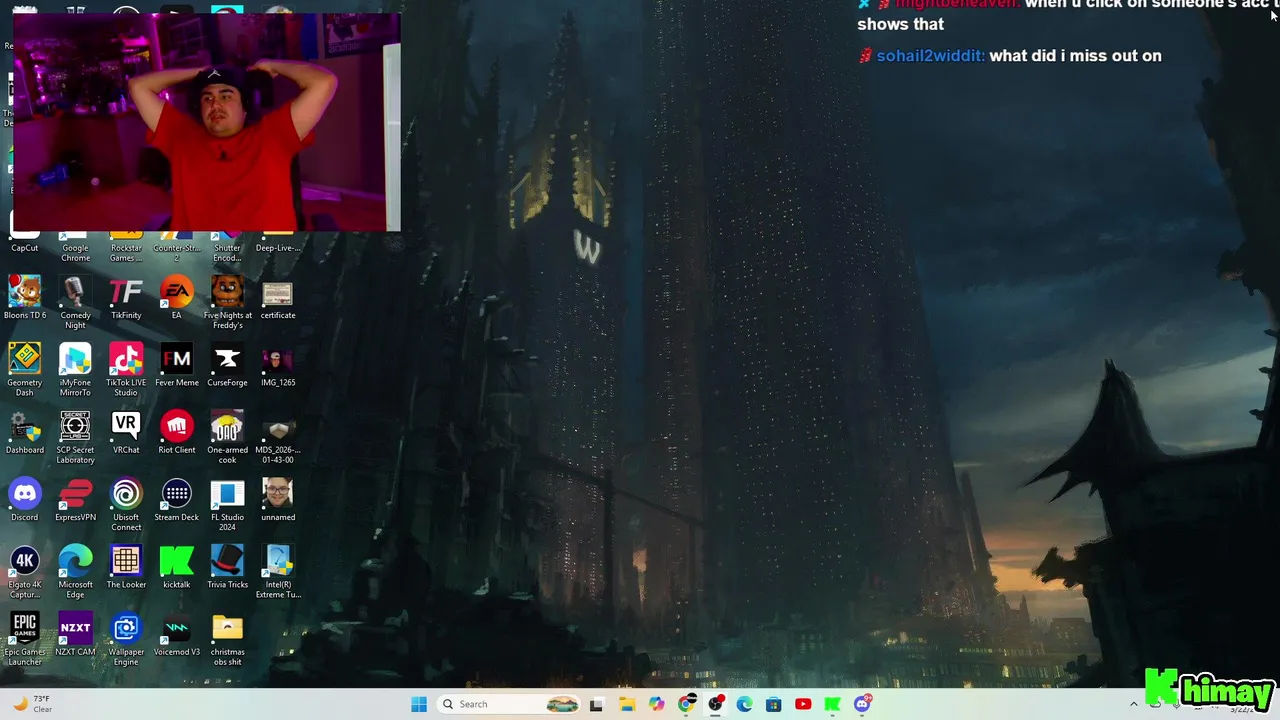
Task: Open Microsoft Edge from the taskbar
Action: (744, 704)
